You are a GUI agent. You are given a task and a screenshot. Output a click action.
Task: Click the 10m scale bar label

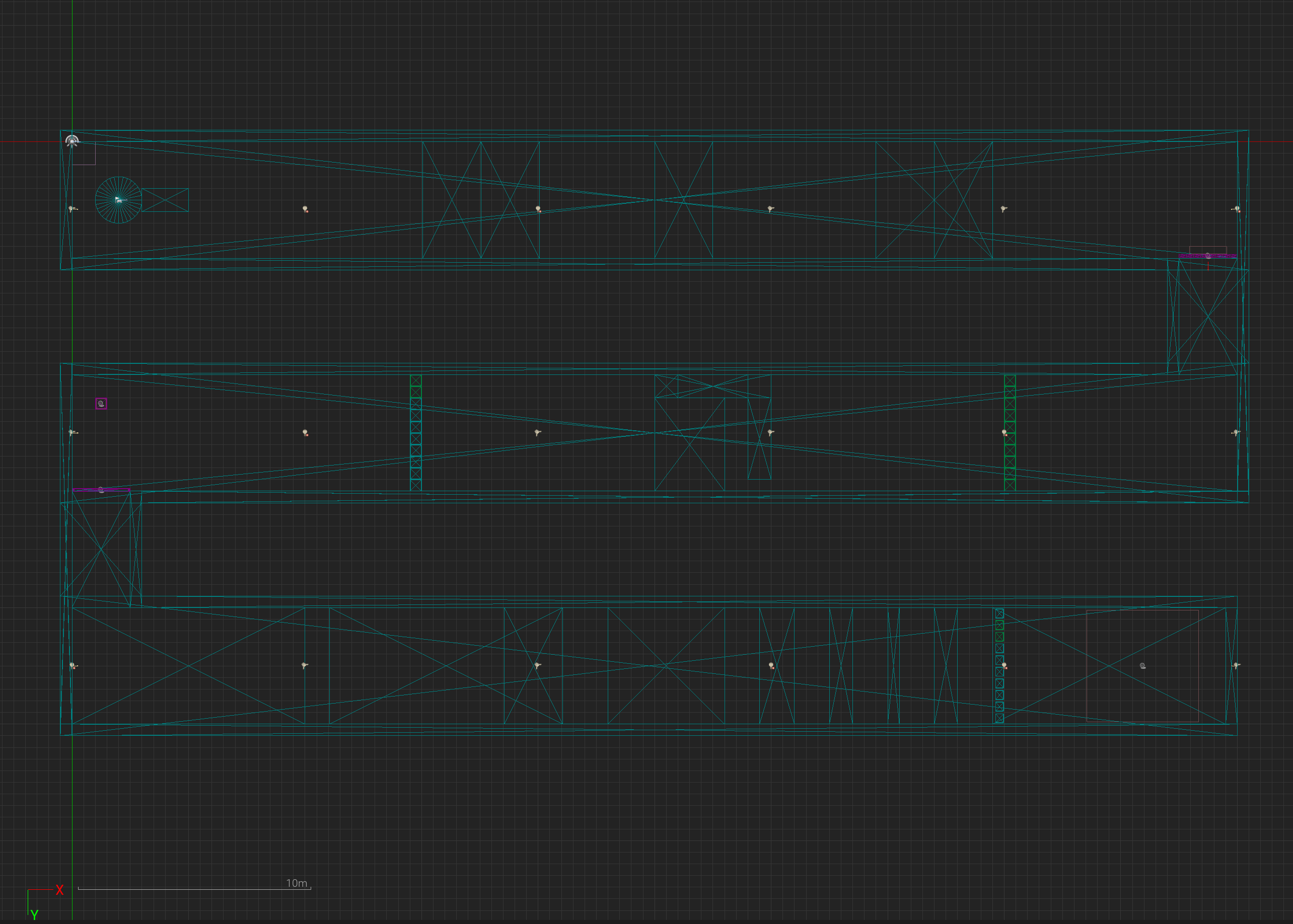pyautogui.click(x=297, y=883)
